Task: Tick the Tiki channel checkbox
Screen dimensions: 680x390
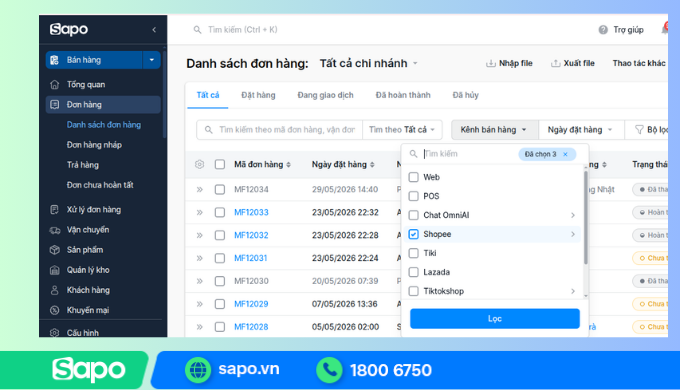Action: coord(414,253)
